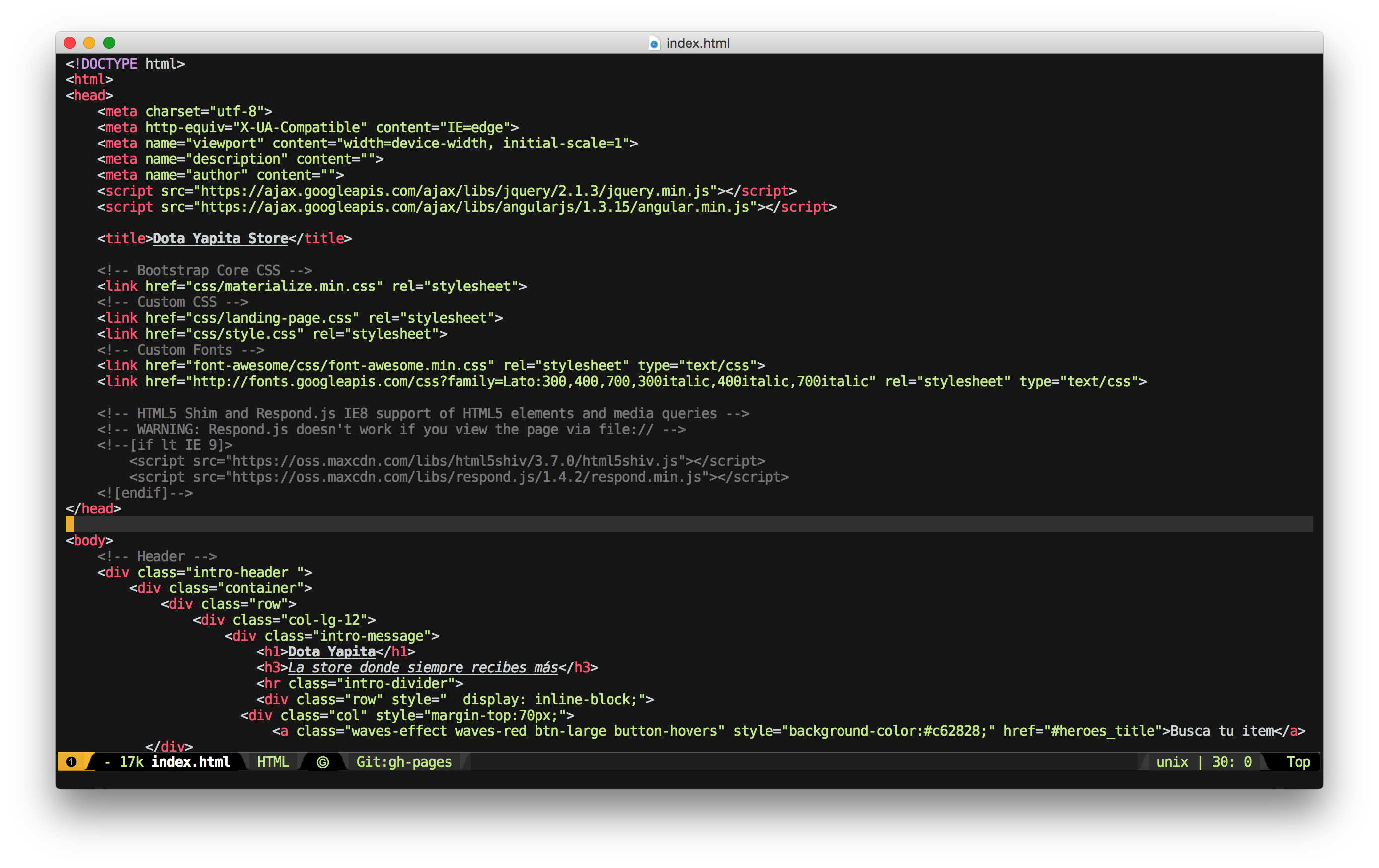The width and height of the screenshot is (1379, 868).
Task: Click the css/style.css link line
Action: pyautogui.click(x=272, y=334)
